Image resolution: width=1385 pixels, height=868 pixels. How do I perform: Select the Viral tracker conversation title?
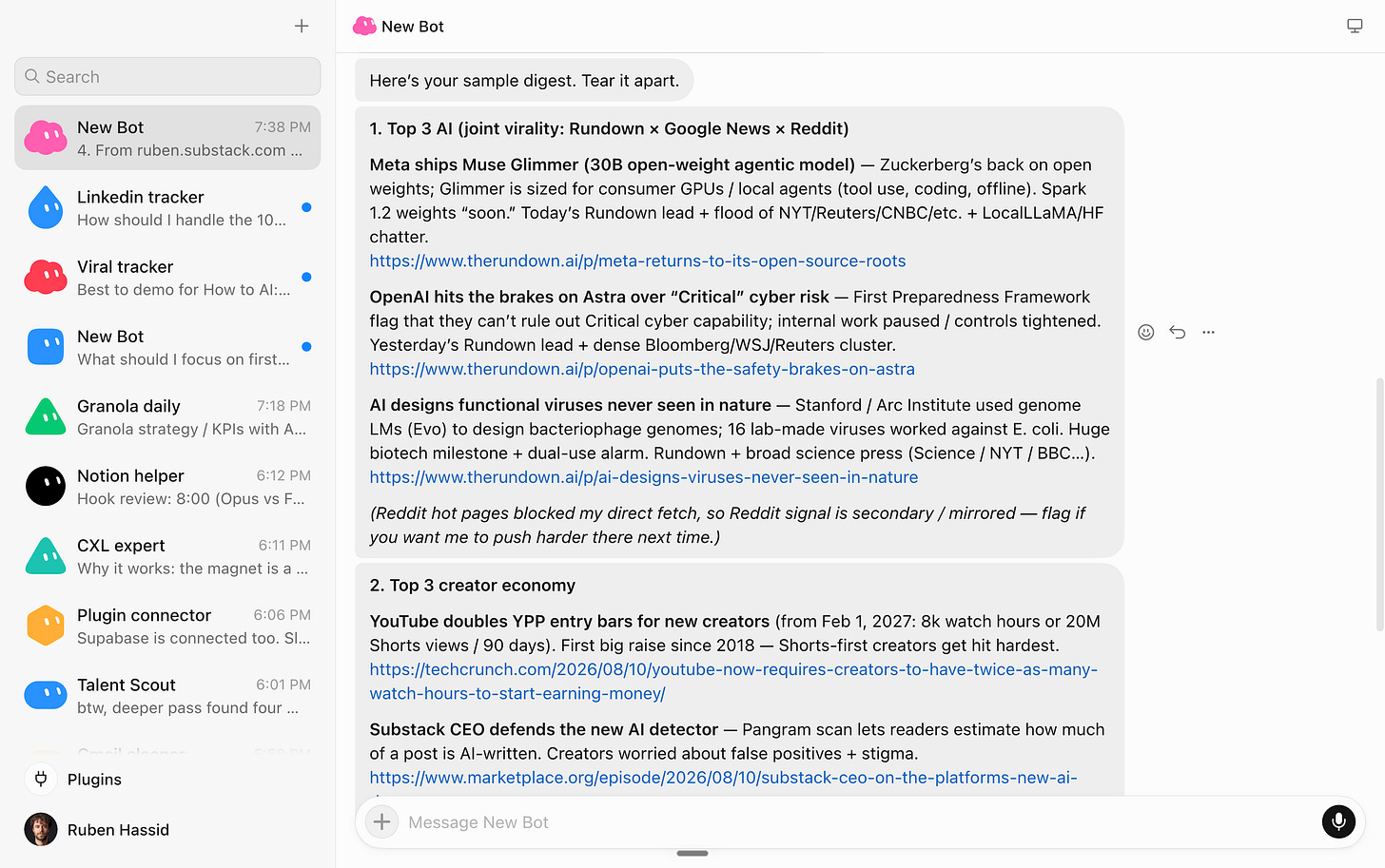click(x=126, y=266)
